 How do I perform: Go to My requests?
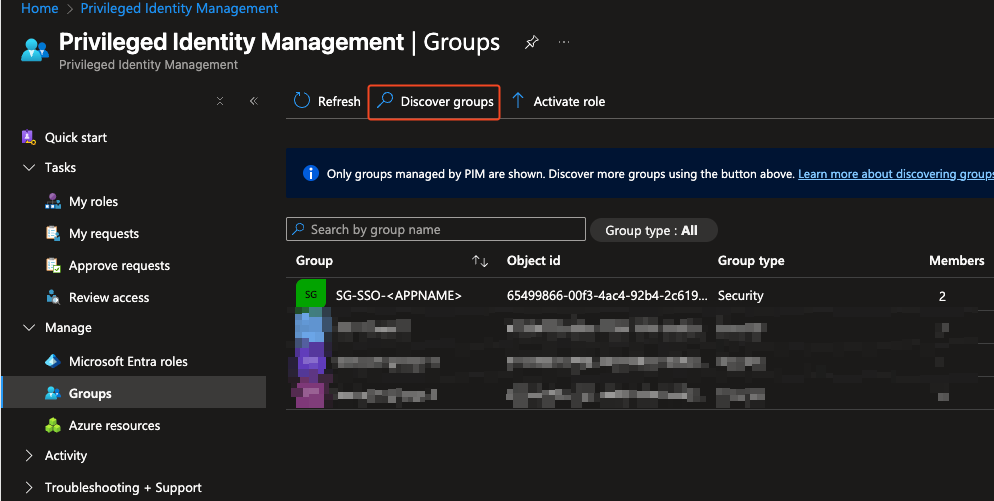pos(104,233)
